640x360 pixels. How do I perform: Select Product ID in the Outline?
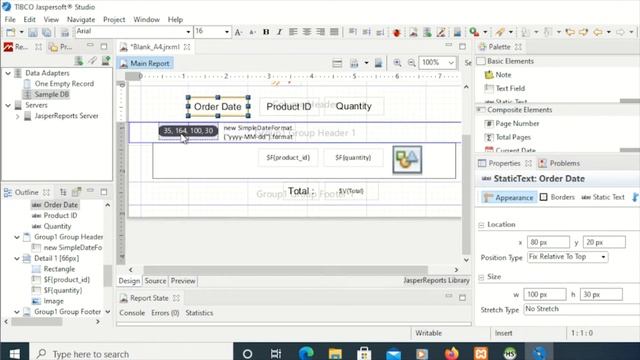[60, 216]
